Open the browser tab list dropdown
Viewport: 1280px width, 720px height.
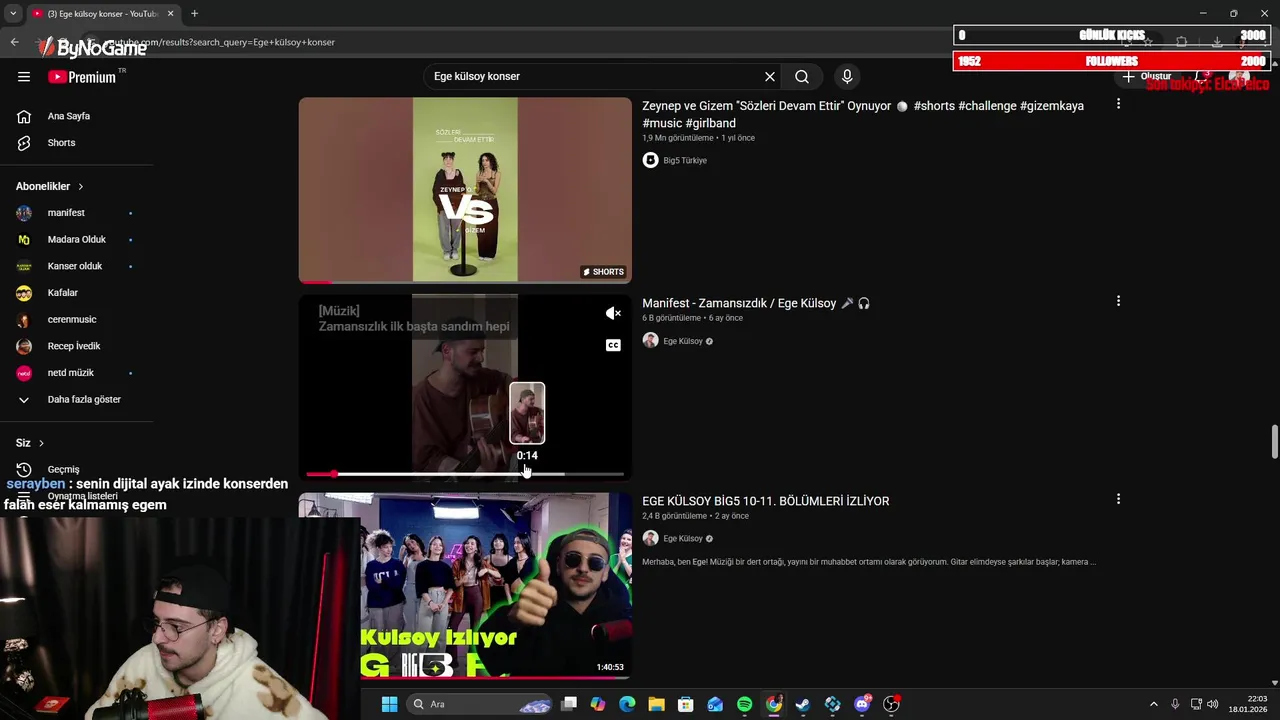click(12, 13)
